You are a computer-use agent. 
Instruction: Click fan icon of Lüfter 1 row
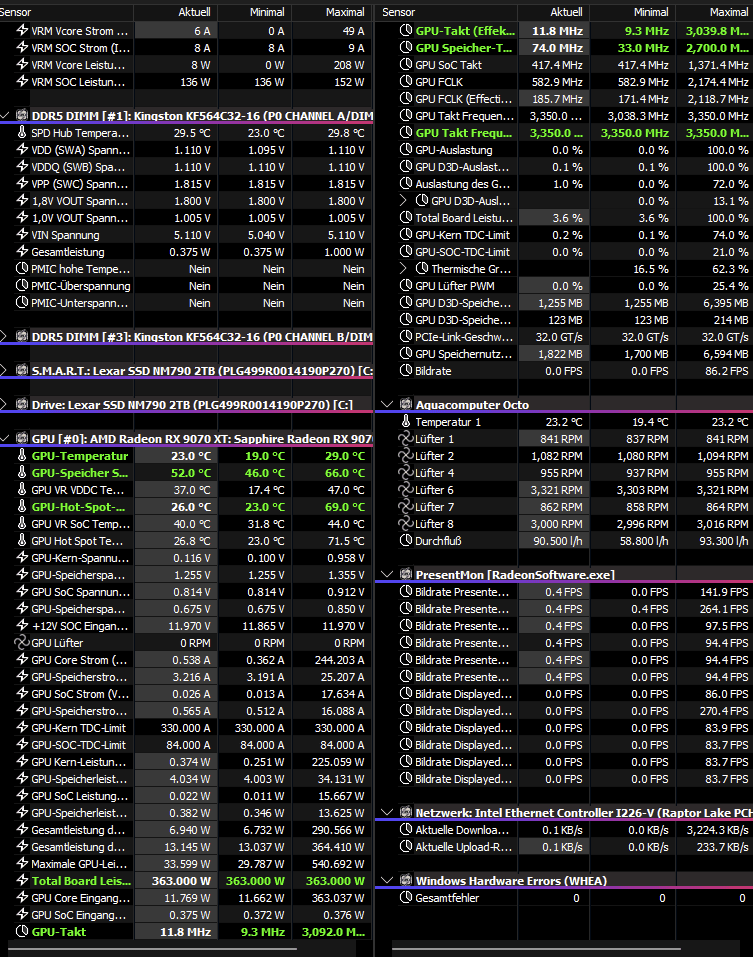click(406, 439)
